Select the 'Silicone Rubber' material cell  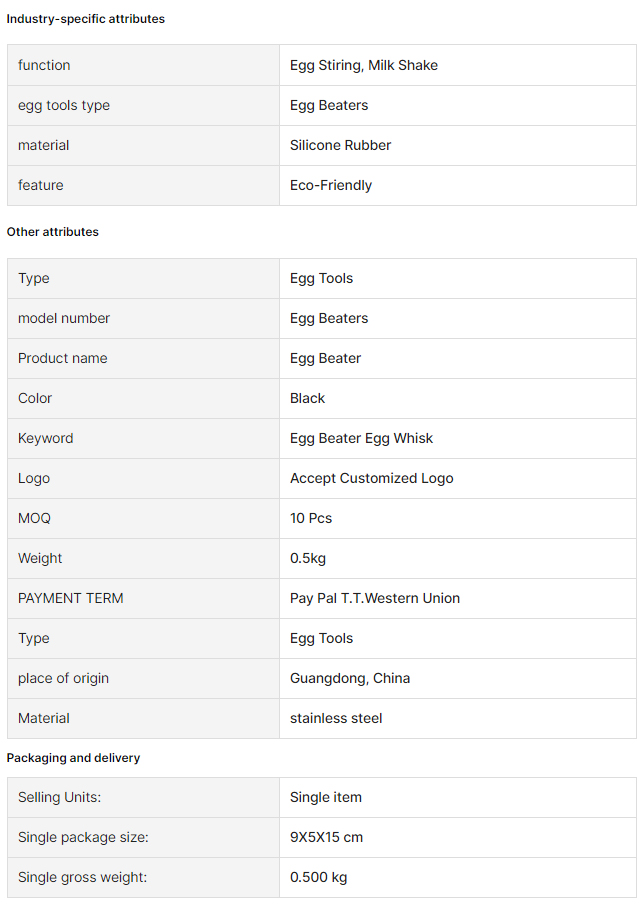click(x=458, y=145)
